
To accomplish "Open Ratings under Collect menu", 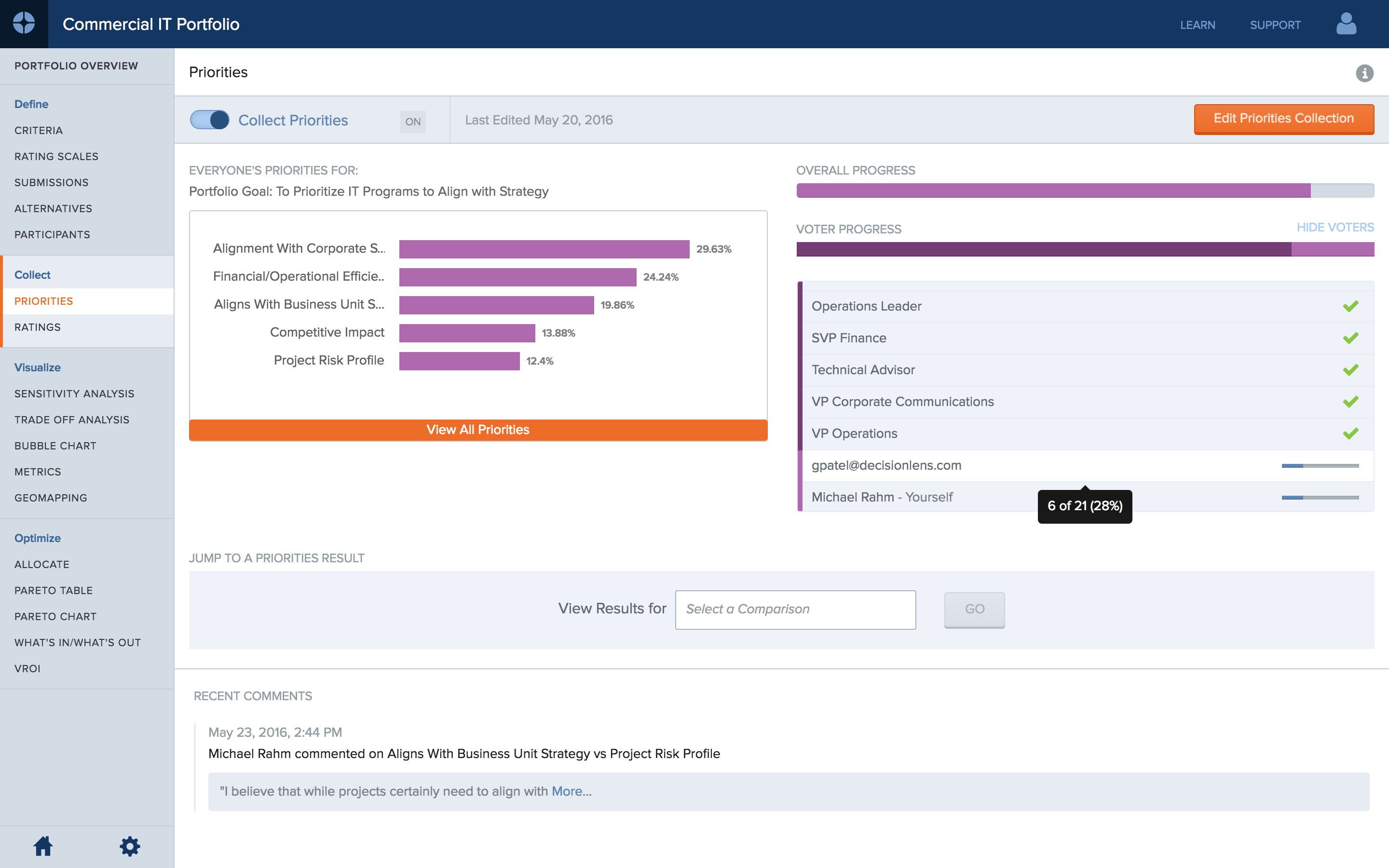I will coord(38,327).
